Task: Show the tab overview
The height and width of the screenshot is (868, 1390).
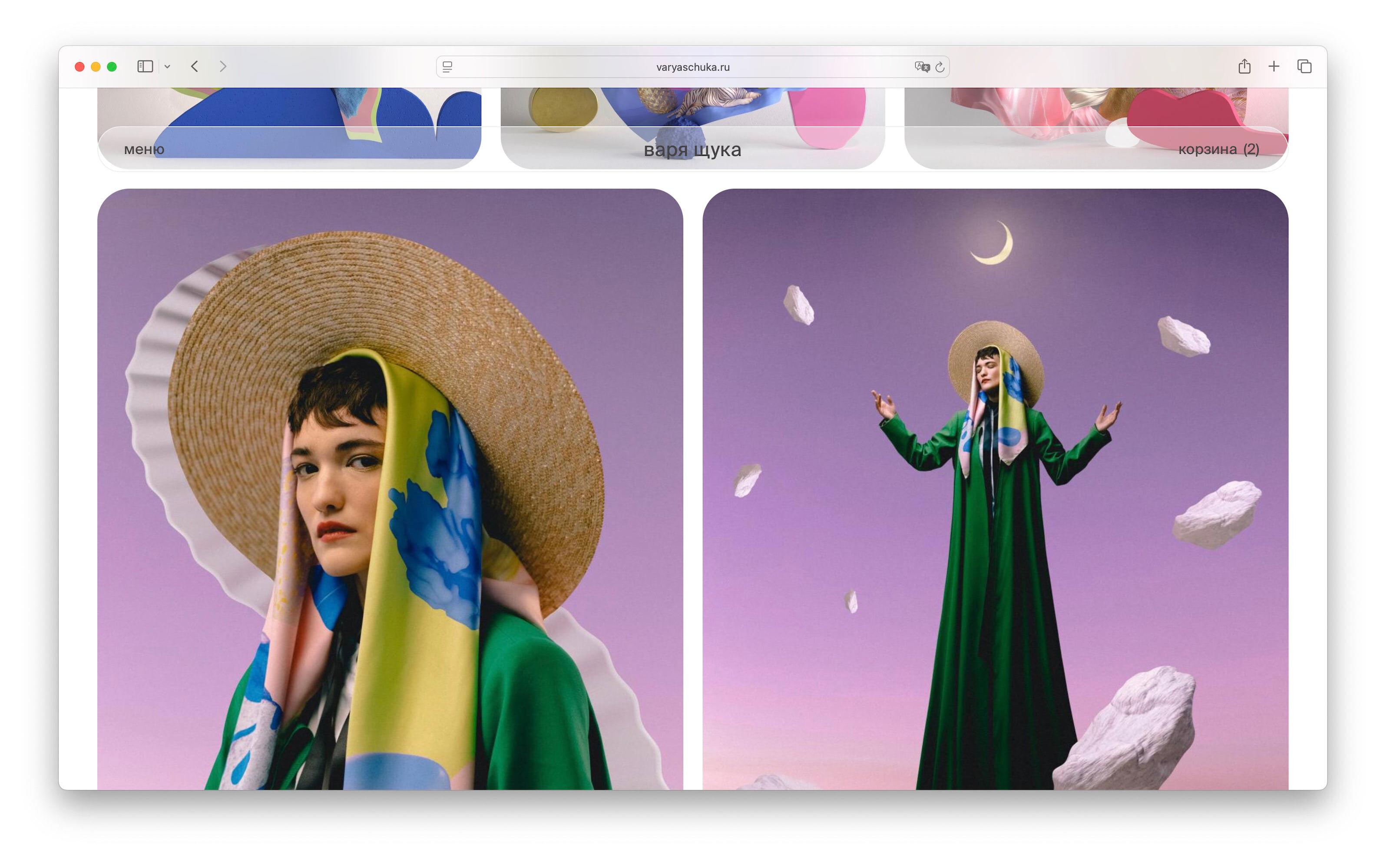Action: (x=1304, y=66)
